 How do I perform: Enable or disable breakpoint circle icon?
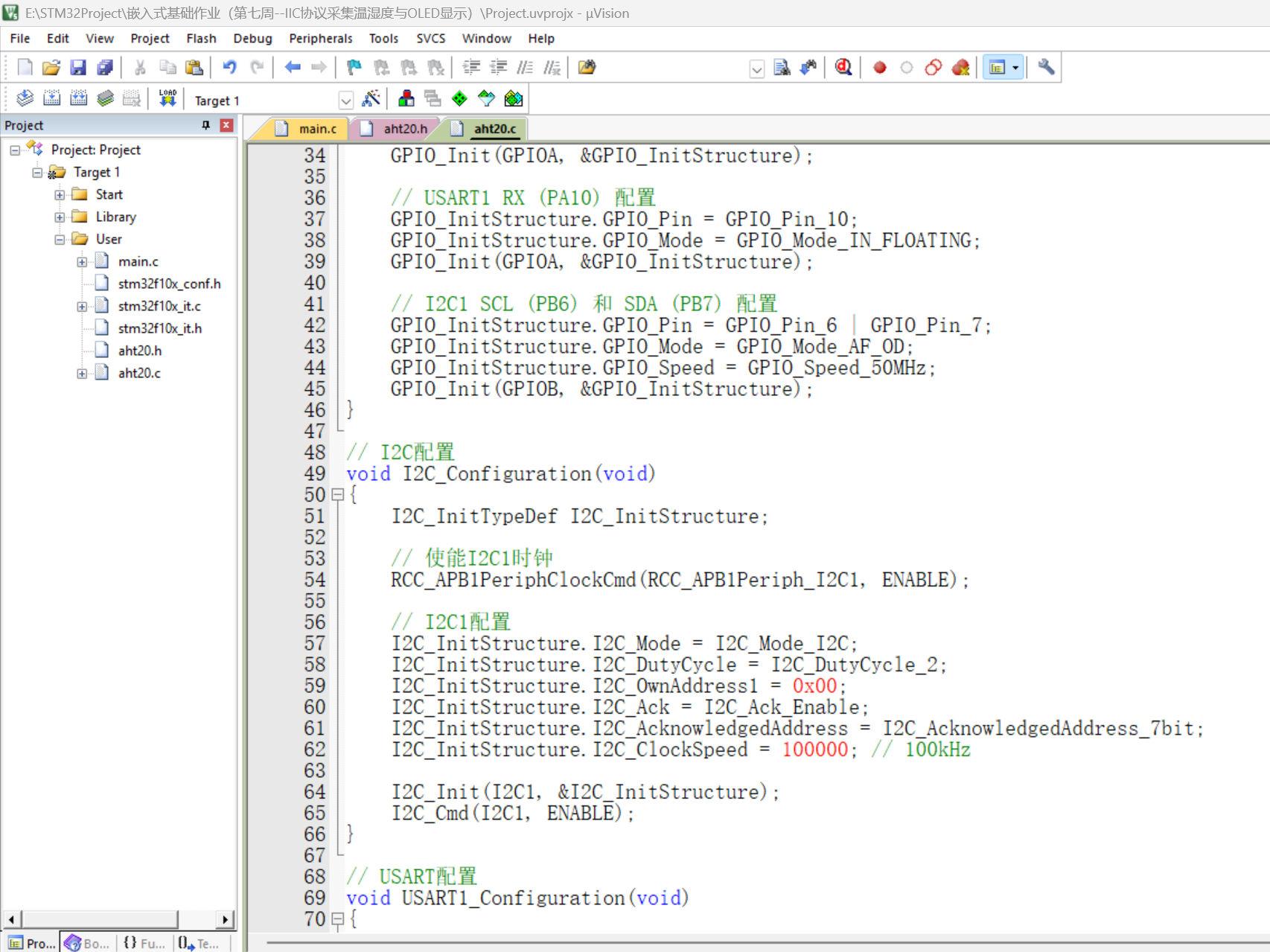click(906, 68)
